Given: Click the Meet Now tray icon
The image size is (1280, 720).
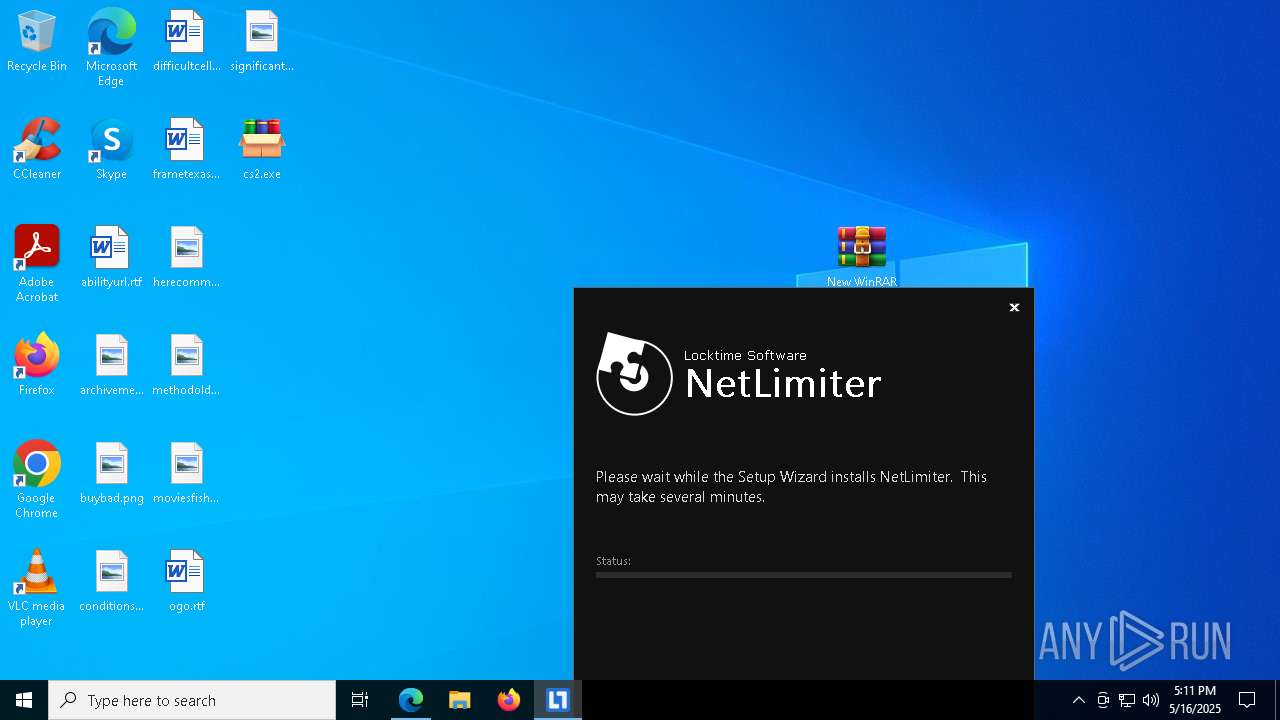Looking at the screenshot, I should click(x=1103, y=700).
